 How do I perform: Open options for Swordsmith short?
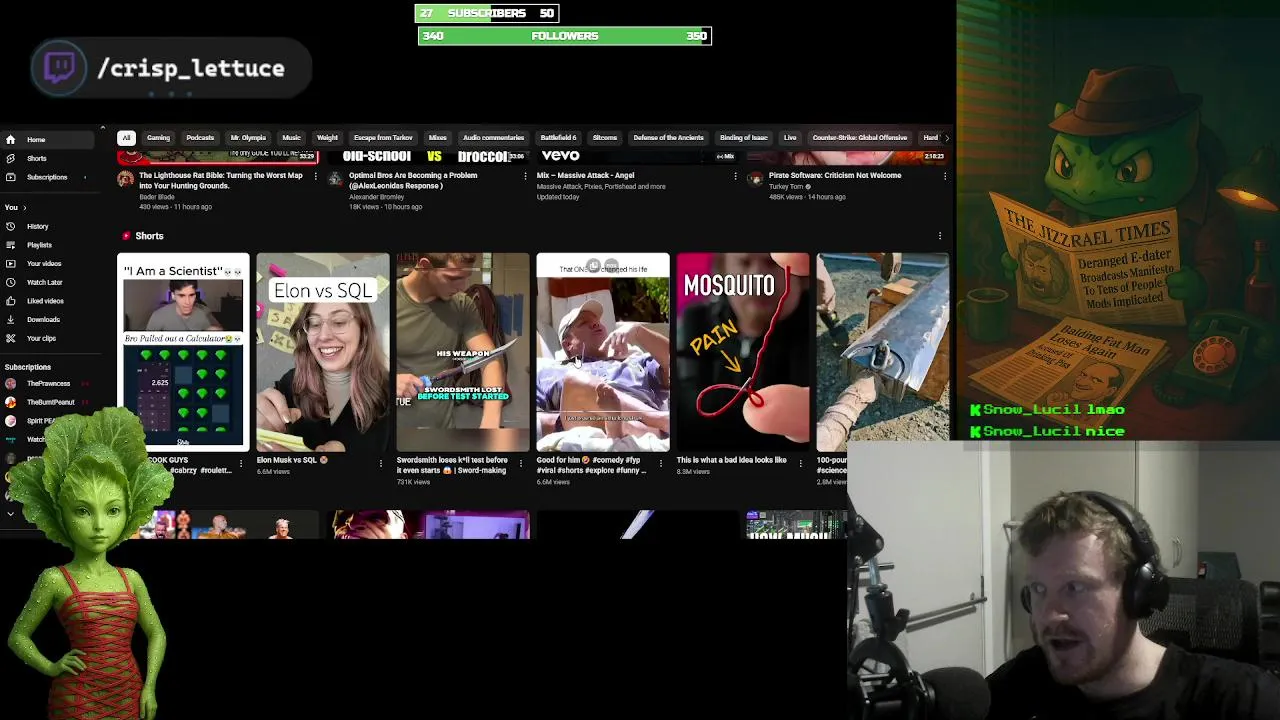click(x=520, y=463)
